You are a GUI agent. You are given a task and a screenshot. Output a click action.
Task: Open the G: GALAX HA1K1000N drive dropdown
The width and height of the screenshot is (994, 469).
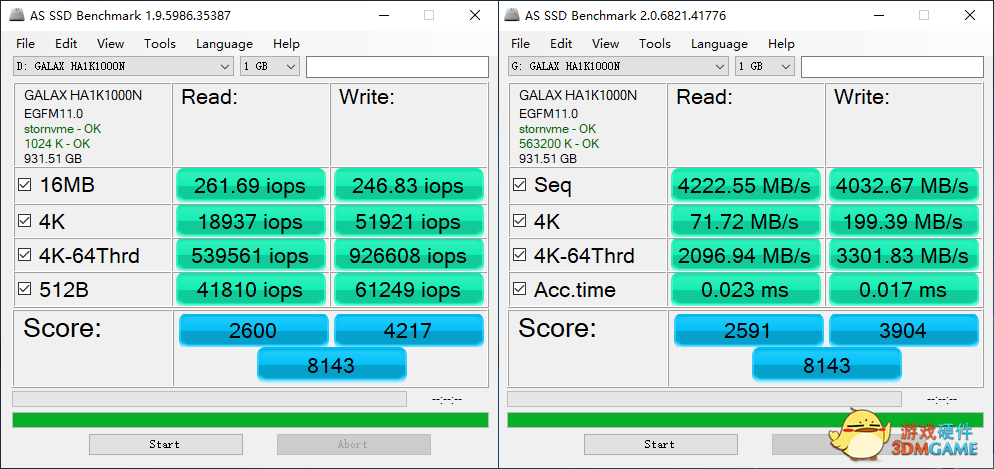click(x=618, y=67)
